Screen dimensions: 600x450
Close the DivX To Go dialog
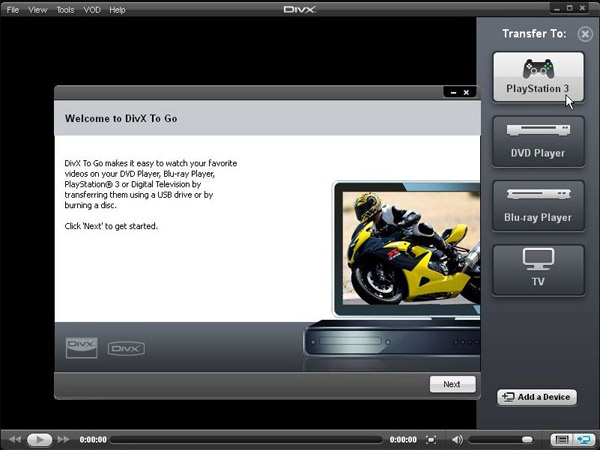click(x=466, y=92)
